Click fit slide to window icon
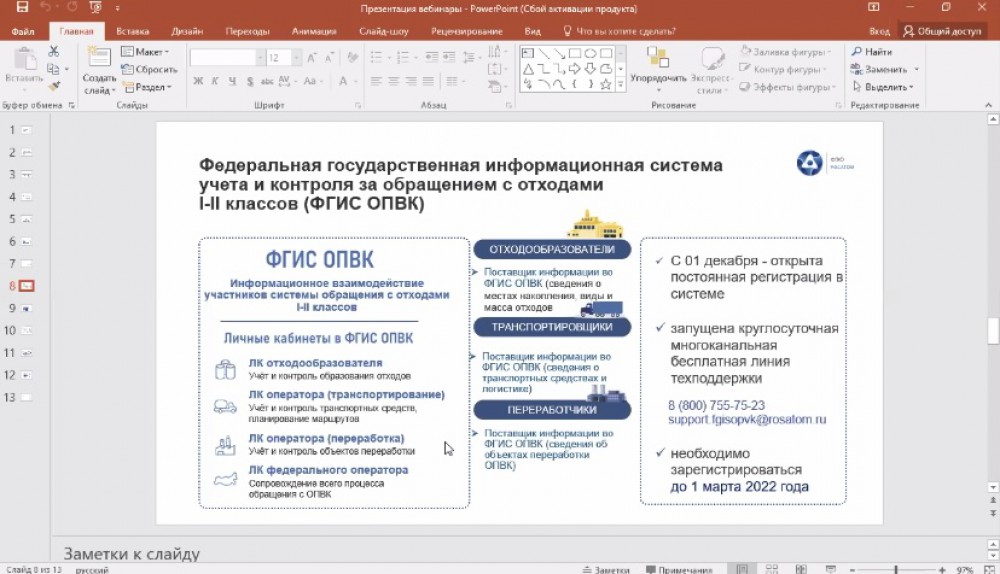Viewport: 1000px width, 574px height. pyautogui.click(x=990, y=569)
